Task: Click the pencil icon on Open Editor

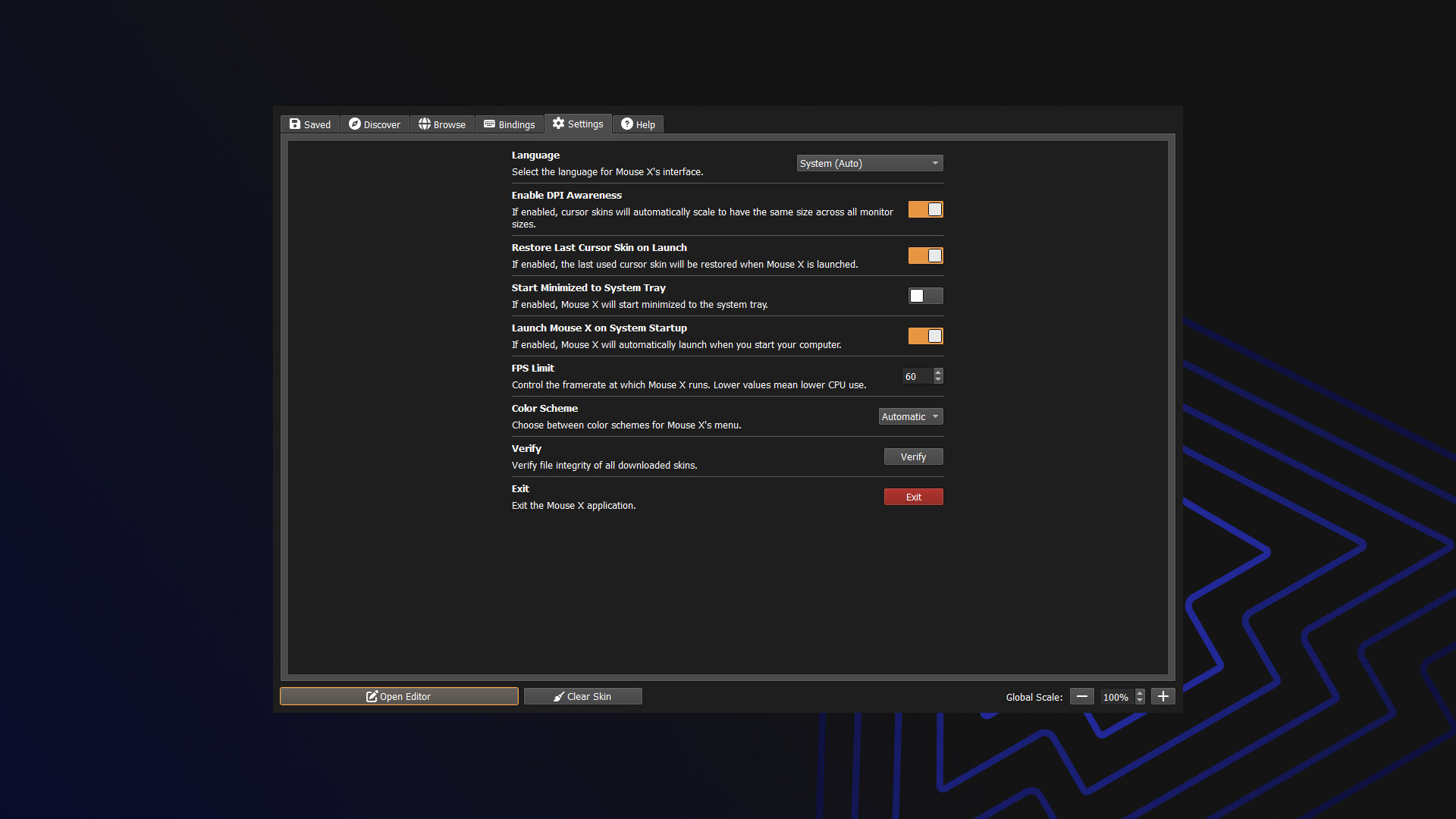Action: tap(372, 696)
